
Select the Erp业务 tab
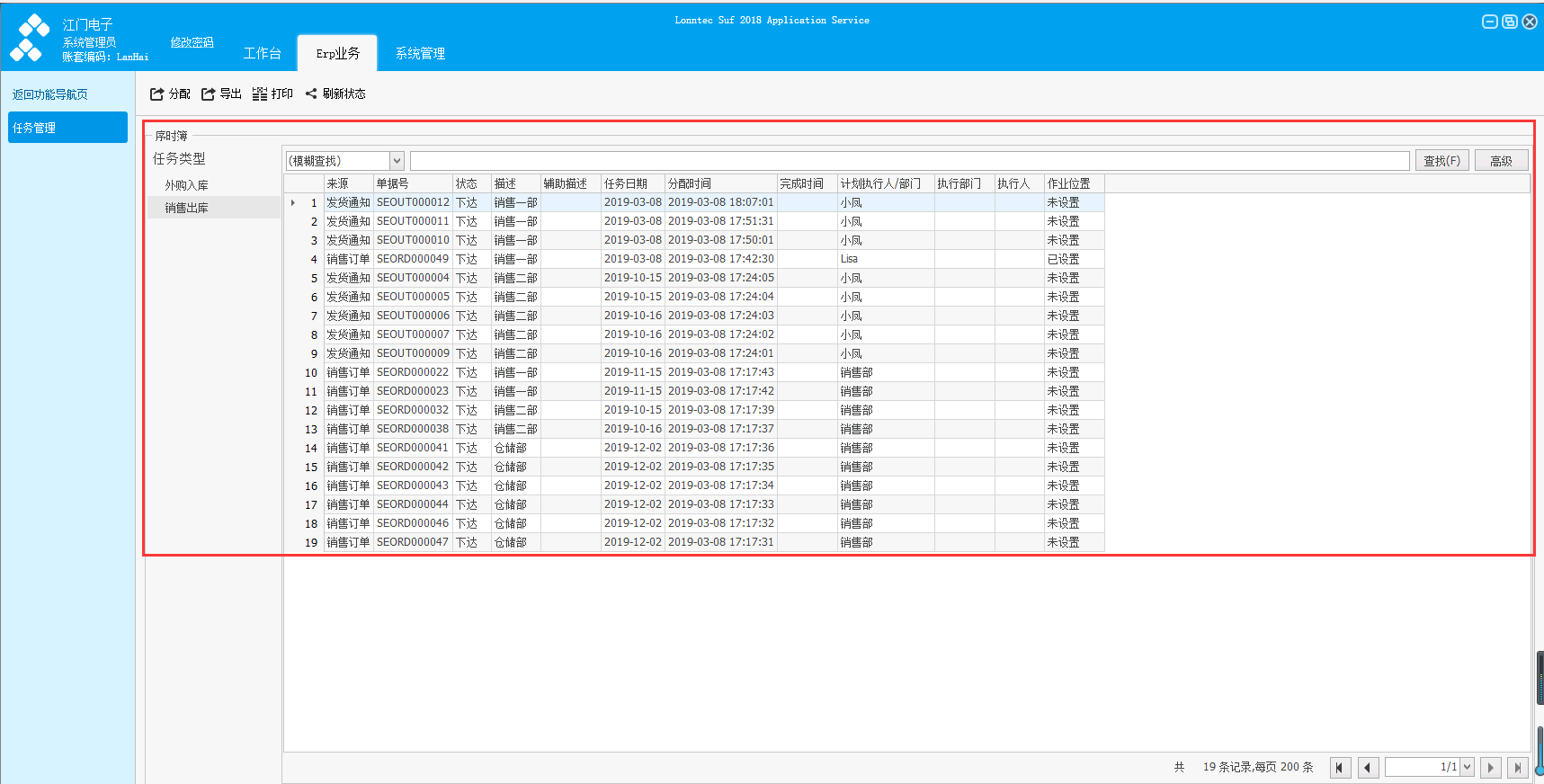[x=337, y=53]
